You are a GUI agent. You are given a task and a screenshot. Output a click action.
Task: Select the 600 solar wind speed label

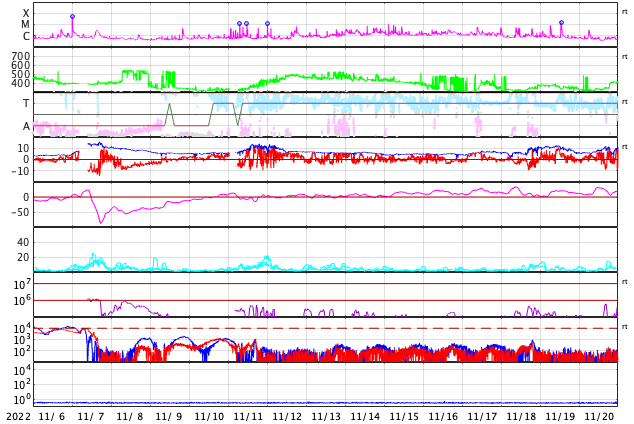pyautogui.click(x=21, y=65)
